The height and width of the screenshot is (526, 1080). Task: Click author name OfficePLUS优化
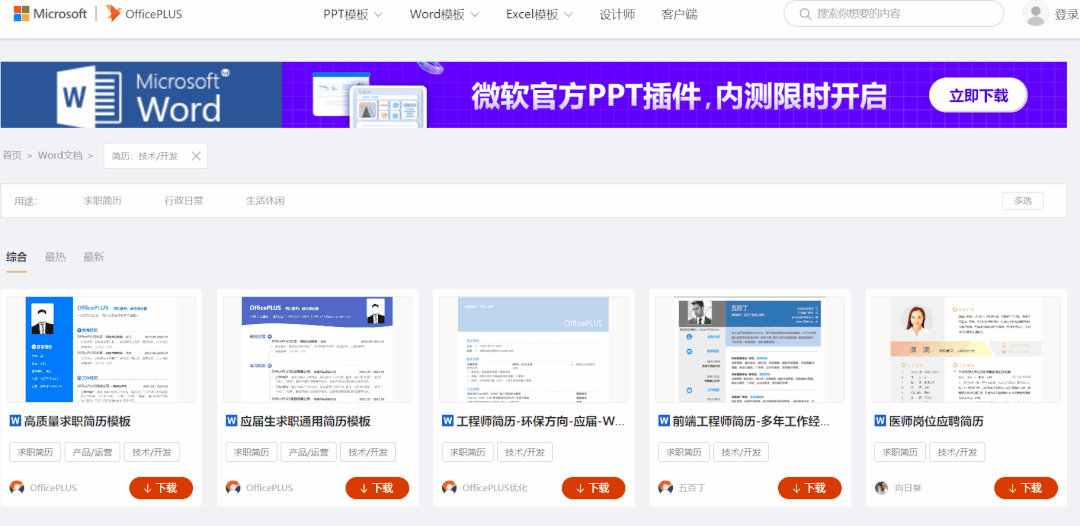point(495,488)
